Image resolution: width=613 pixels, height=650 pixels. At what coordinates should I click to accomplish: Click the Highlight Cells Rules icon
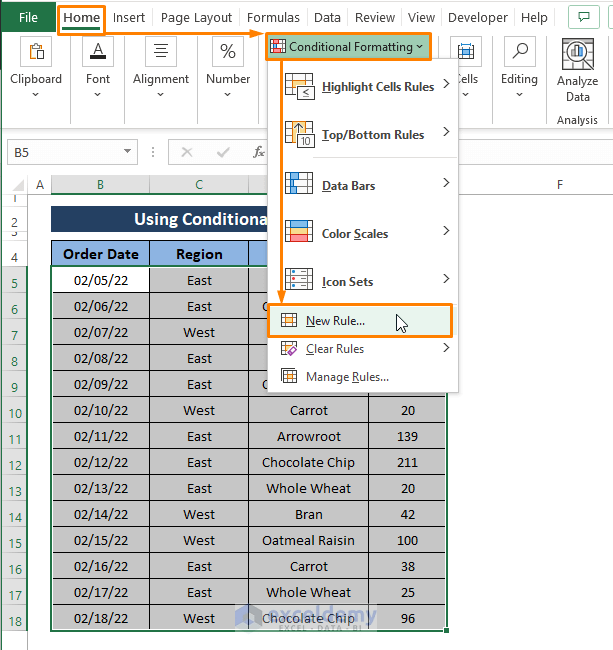(x=300, y=86)
